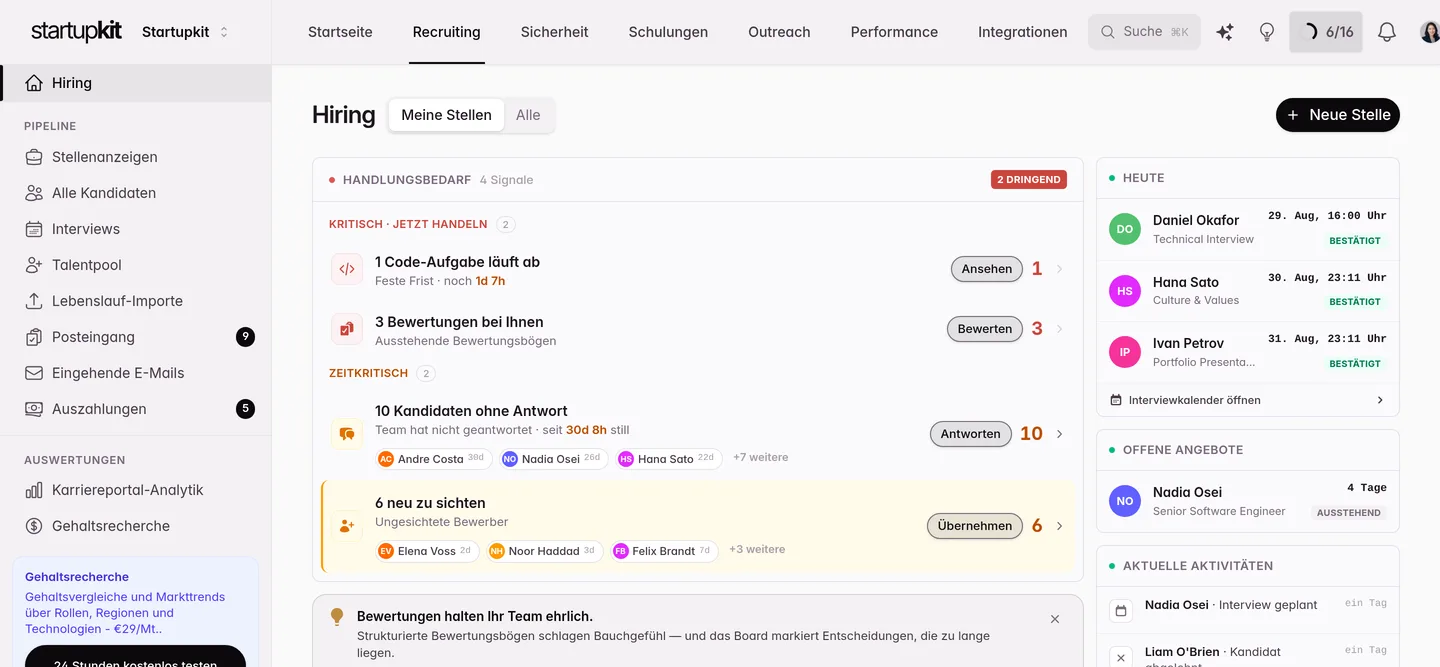Screen dimensions: 1440x667
Task: Switch to the Alle toggle
Action: (x=528, y=115)
